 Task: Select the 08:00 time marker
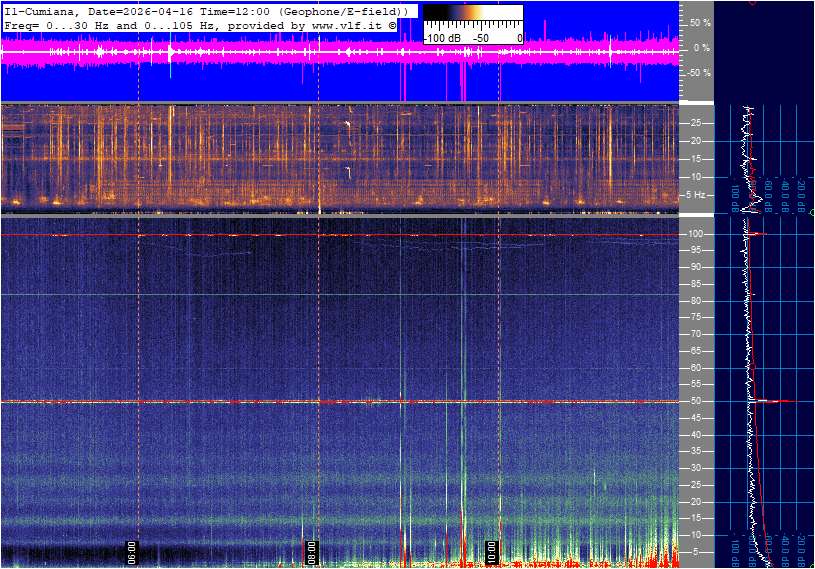311,553
